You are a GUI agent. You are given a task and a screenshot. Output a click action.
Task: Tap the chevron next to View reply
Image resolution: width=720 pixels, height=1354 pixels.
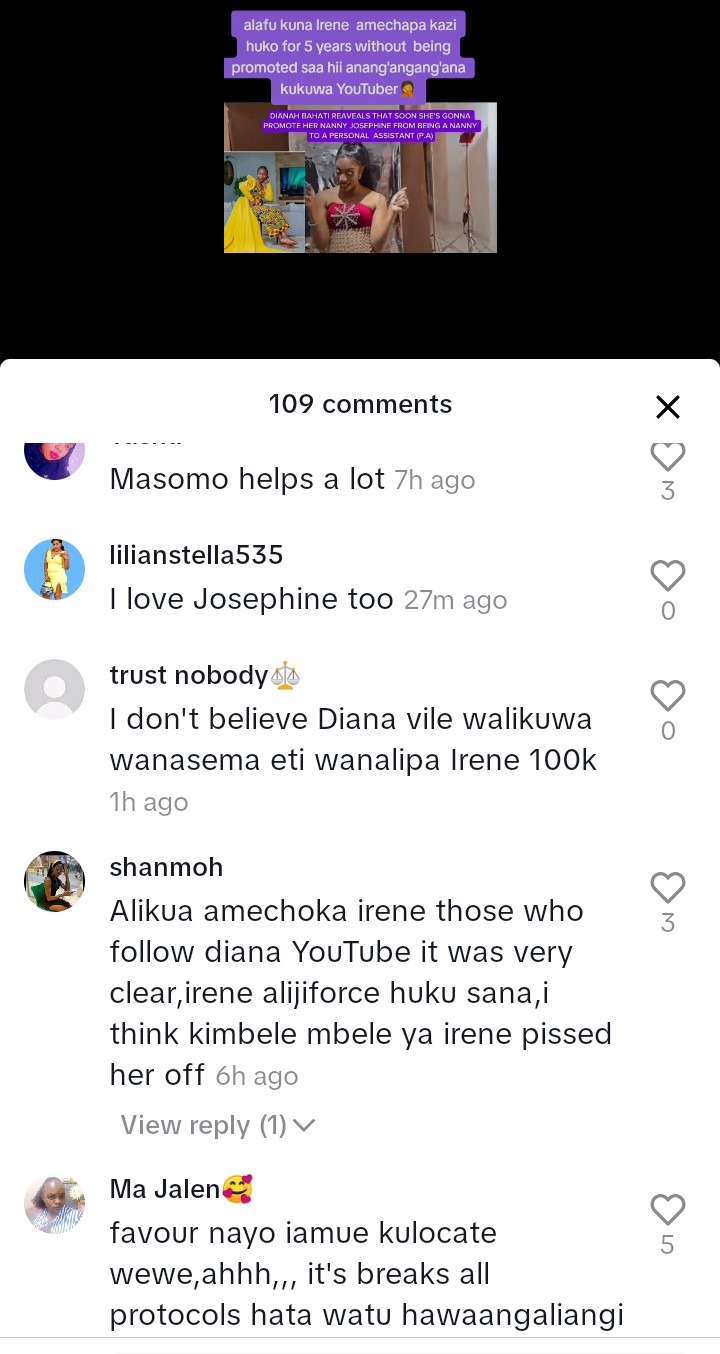pos(305,1126)
